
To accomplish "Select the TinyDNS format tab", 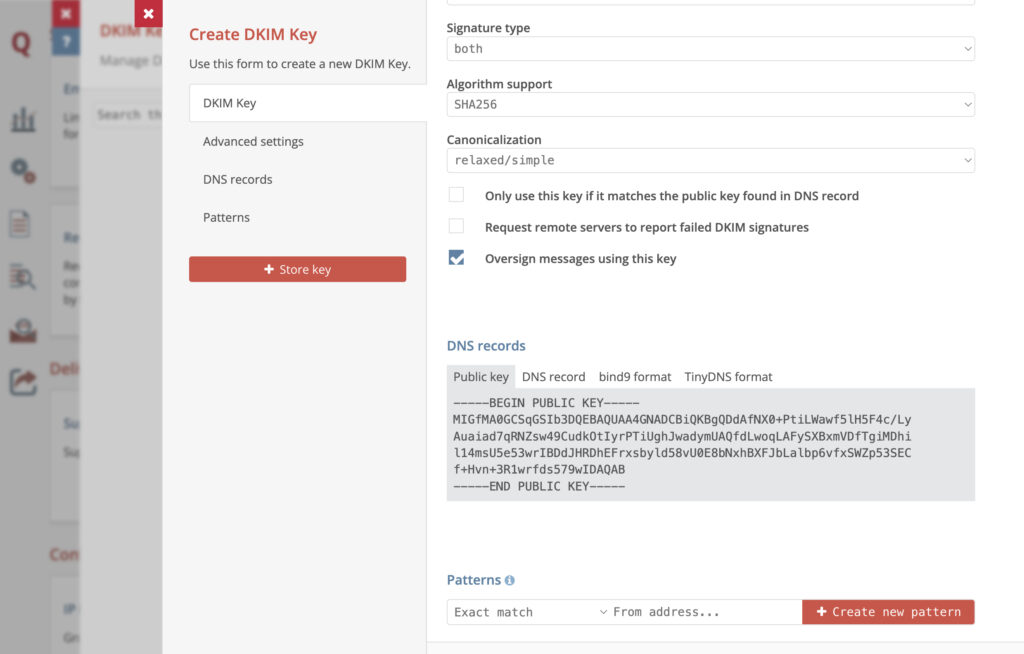I will point(728,377).
